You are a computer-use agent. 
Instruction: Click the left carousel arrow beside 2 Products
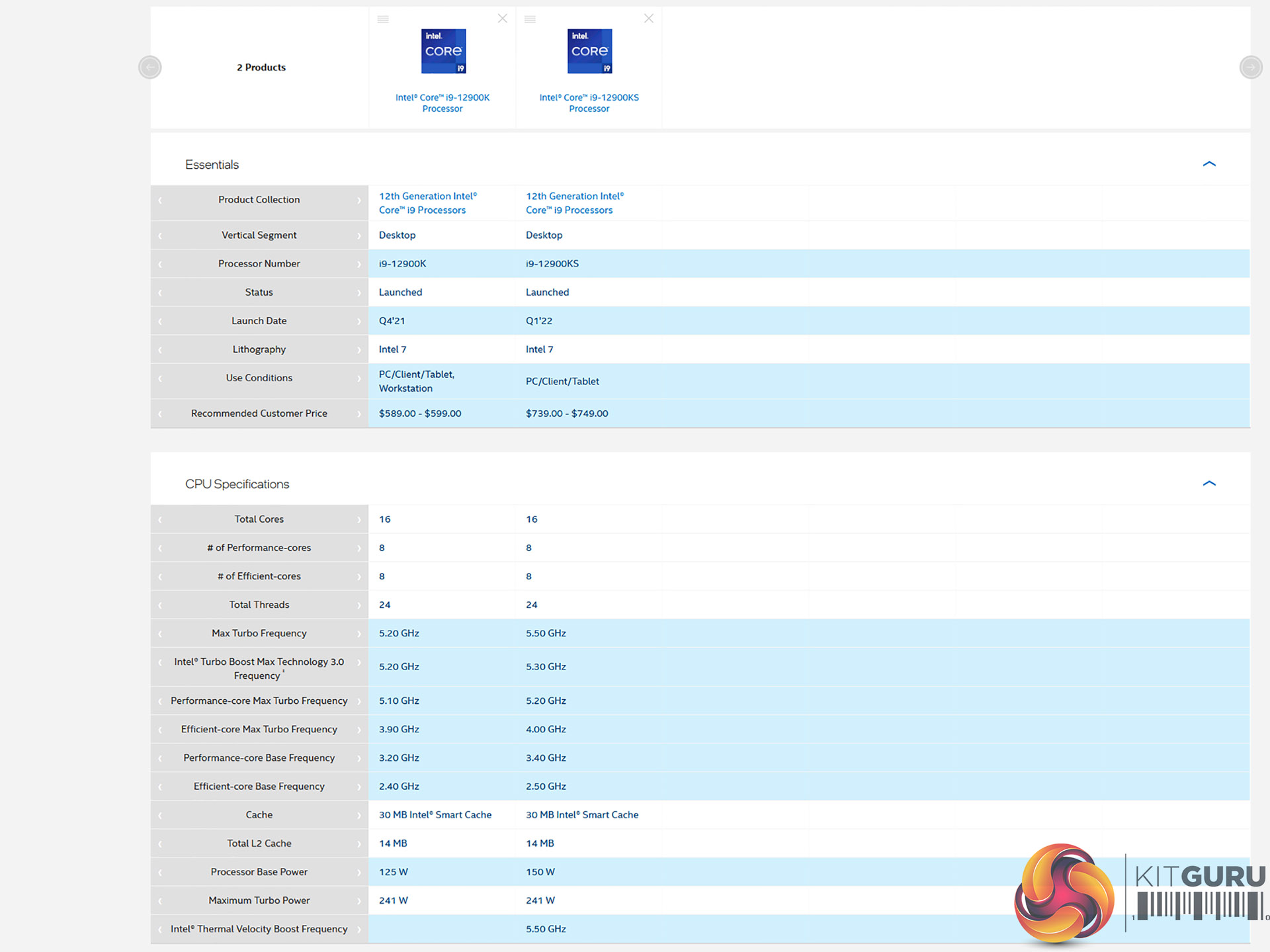150,67
